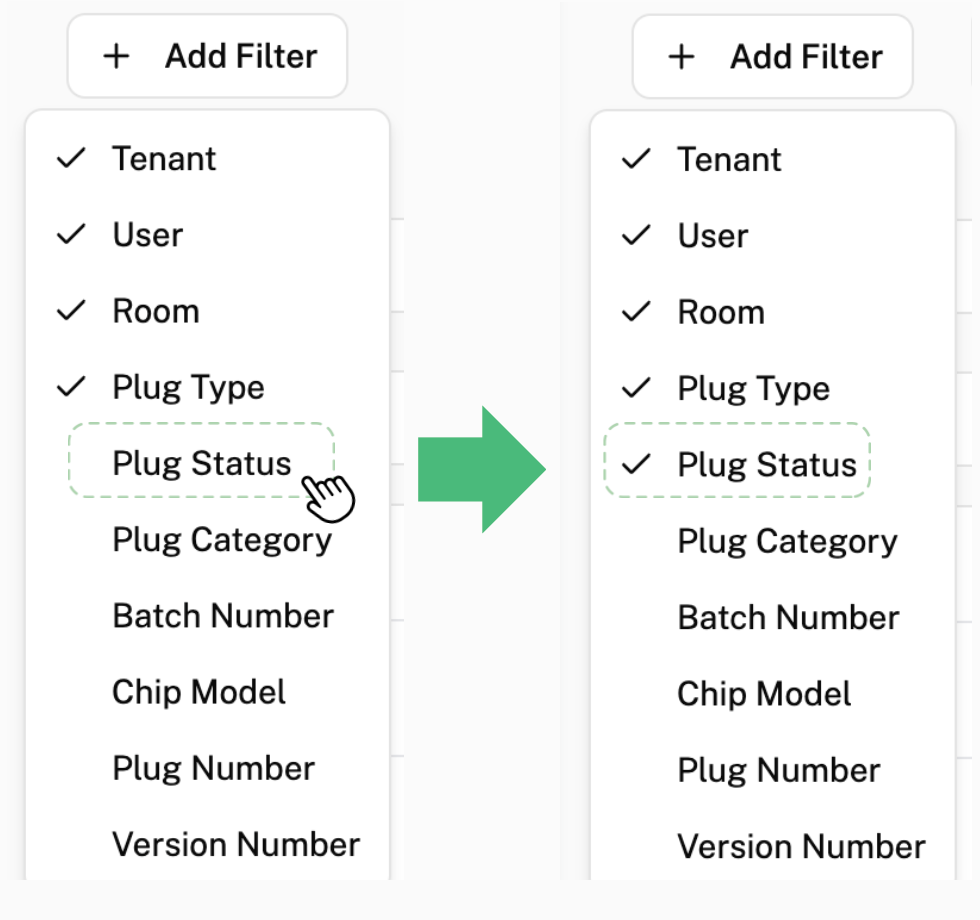The image size is (980, 920).
Task: Choose Plug Number in right filter list
Action: click(x=778, y=770)
